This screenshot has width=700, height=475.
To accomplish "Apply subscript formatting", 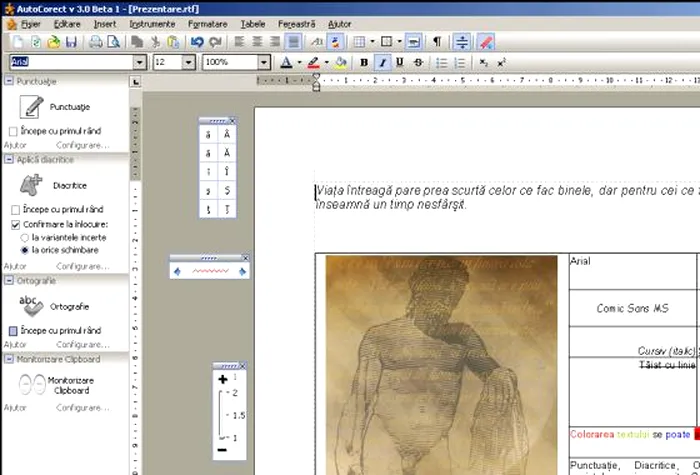I will [483, 62].
